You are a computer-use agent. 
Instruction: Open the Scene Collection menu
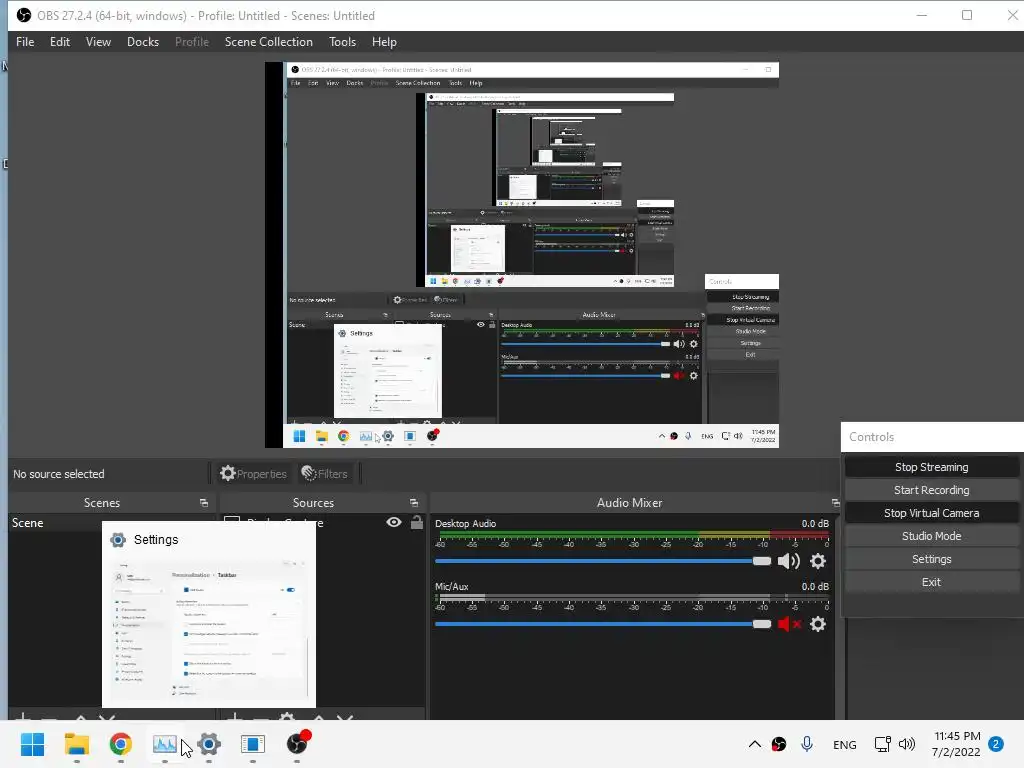(x=268, y=42)
